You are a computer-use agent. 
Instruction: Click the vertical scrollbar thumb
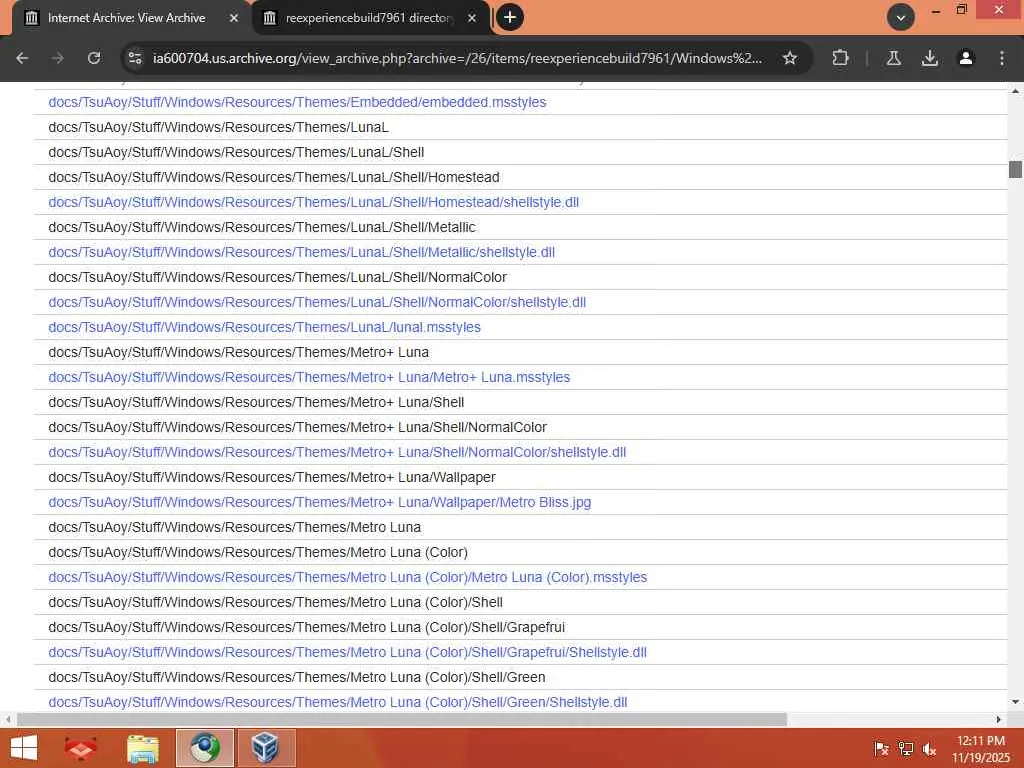tap(1016, 169)
